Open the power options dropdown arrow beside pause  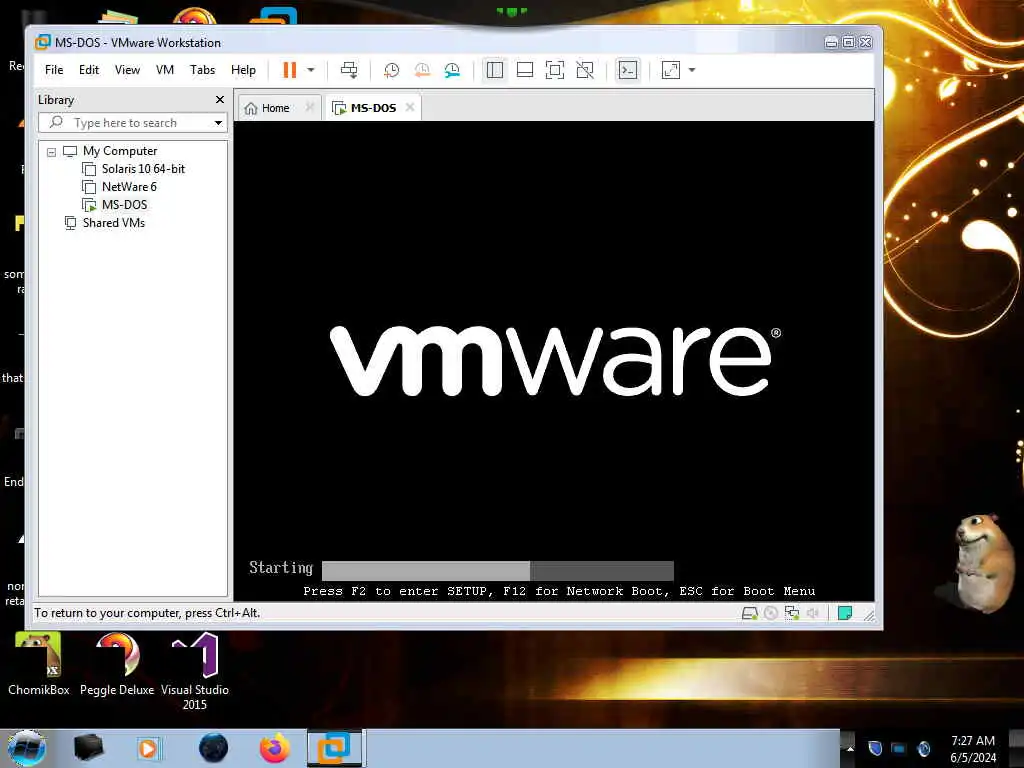click(x=311, y=70)
